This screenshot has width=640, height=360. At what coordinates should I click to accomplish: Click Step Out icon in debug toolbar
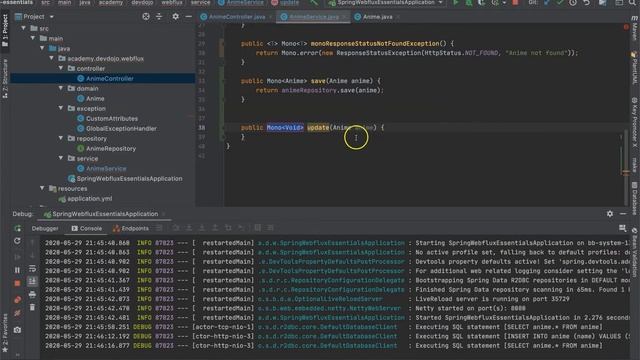(215, 228)
